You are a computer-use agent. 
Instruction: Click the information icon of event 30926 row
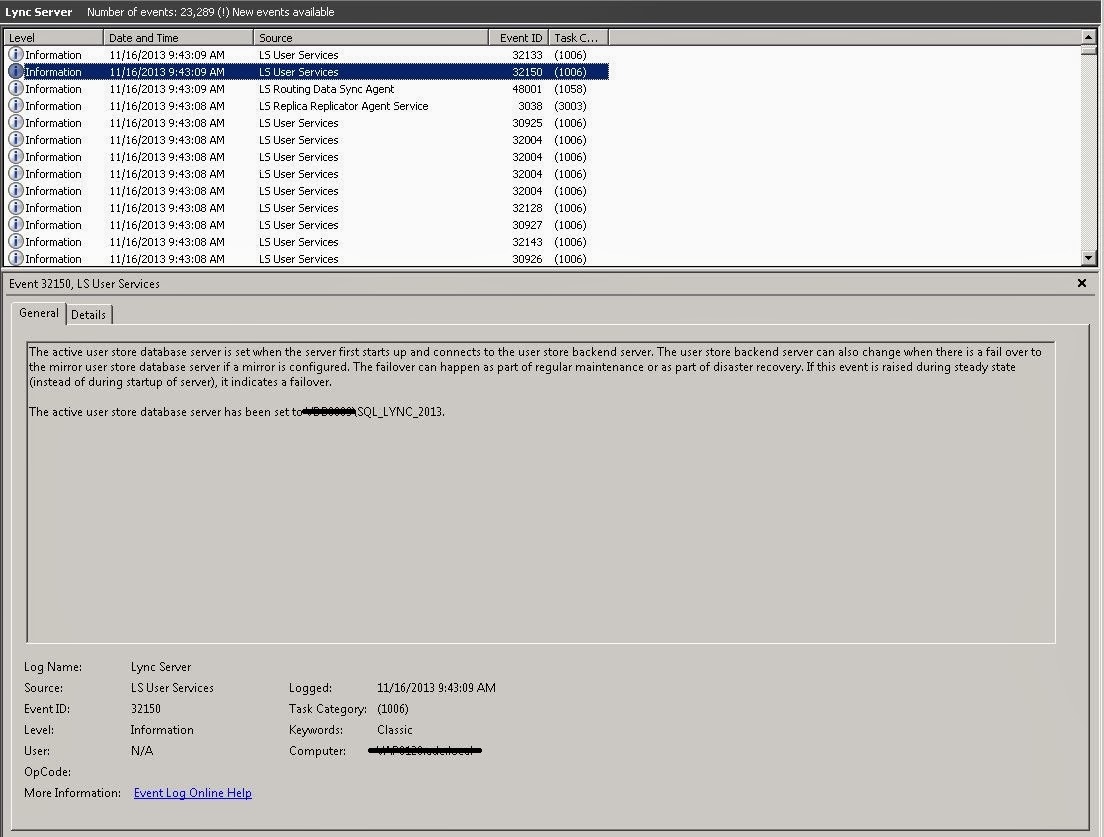[x=15, y=258]
